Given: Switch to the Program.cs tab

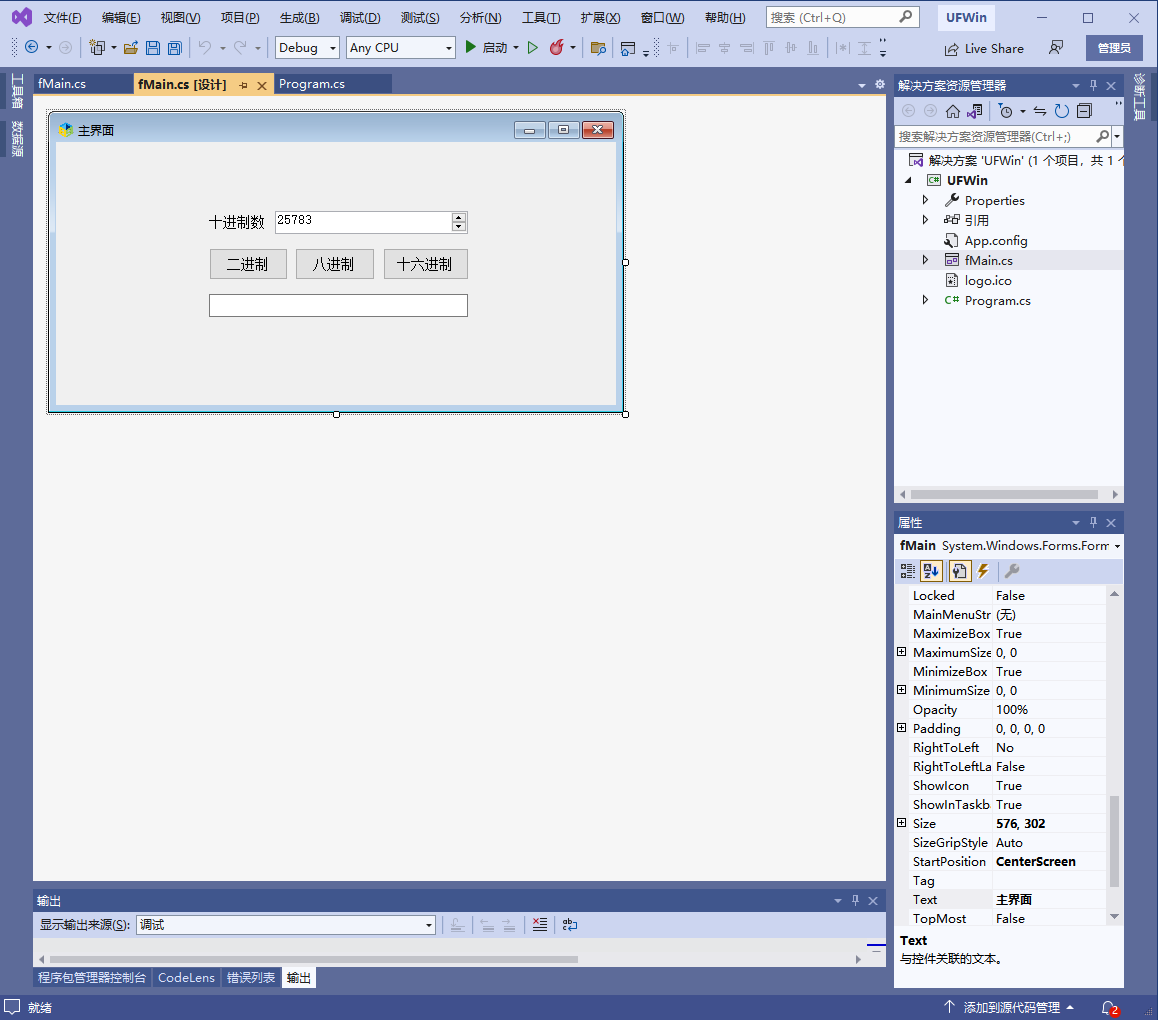Looking at the screenshot, I should pyautogui.click(x=312, y=84).
